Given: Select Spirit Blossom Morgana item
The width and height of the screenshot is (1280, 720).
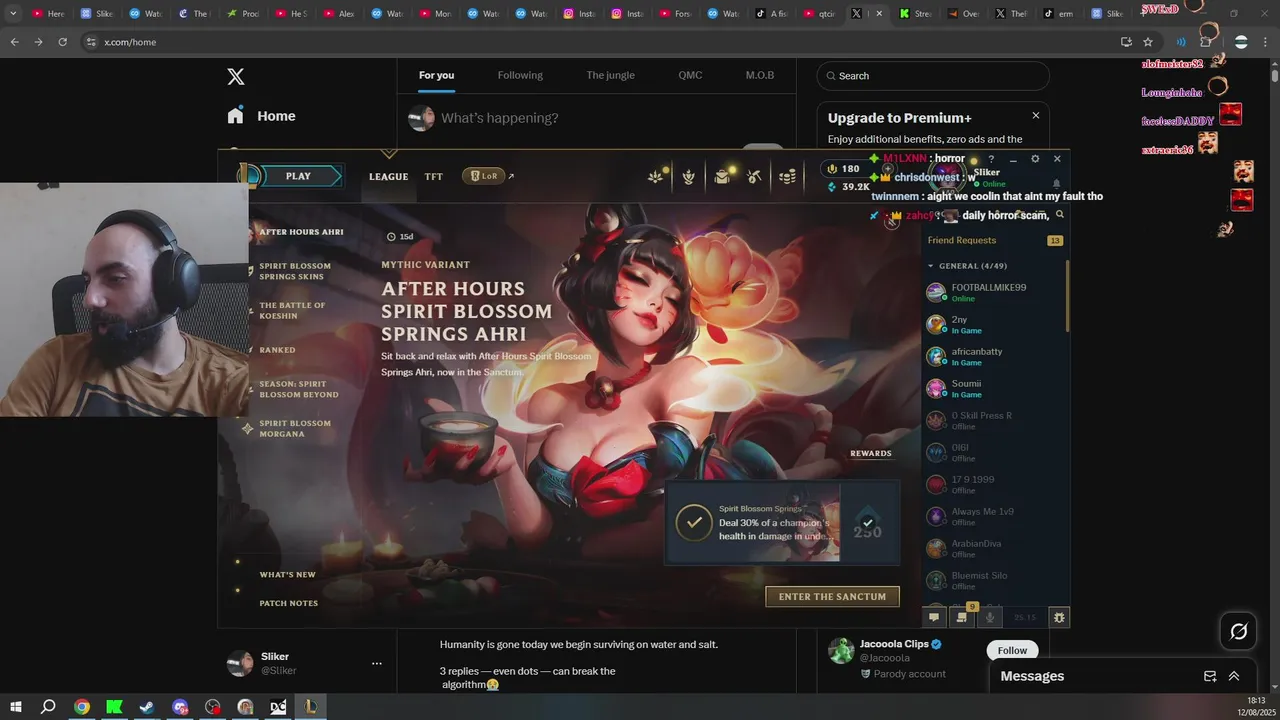Looking at the screenshot, I should [295, 428].
